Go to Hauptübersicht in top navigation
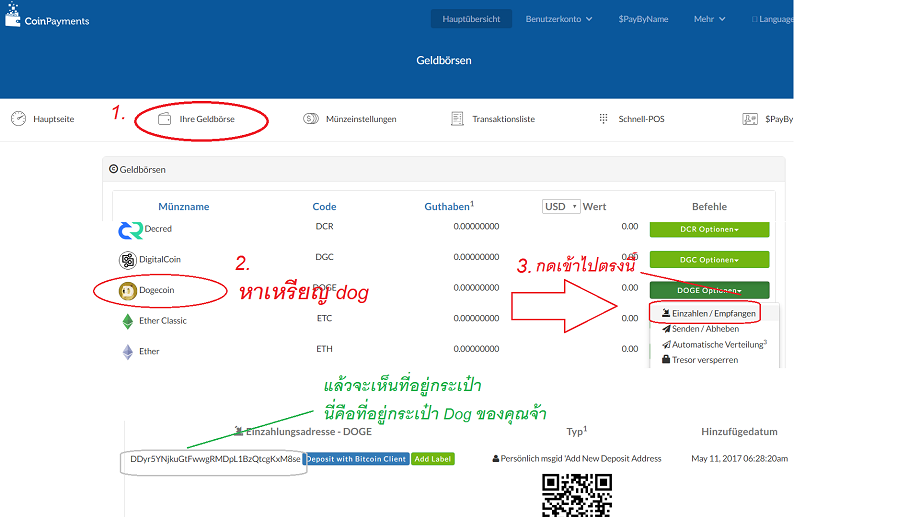This screenshot has height=517, width=920. click(471, 19)
